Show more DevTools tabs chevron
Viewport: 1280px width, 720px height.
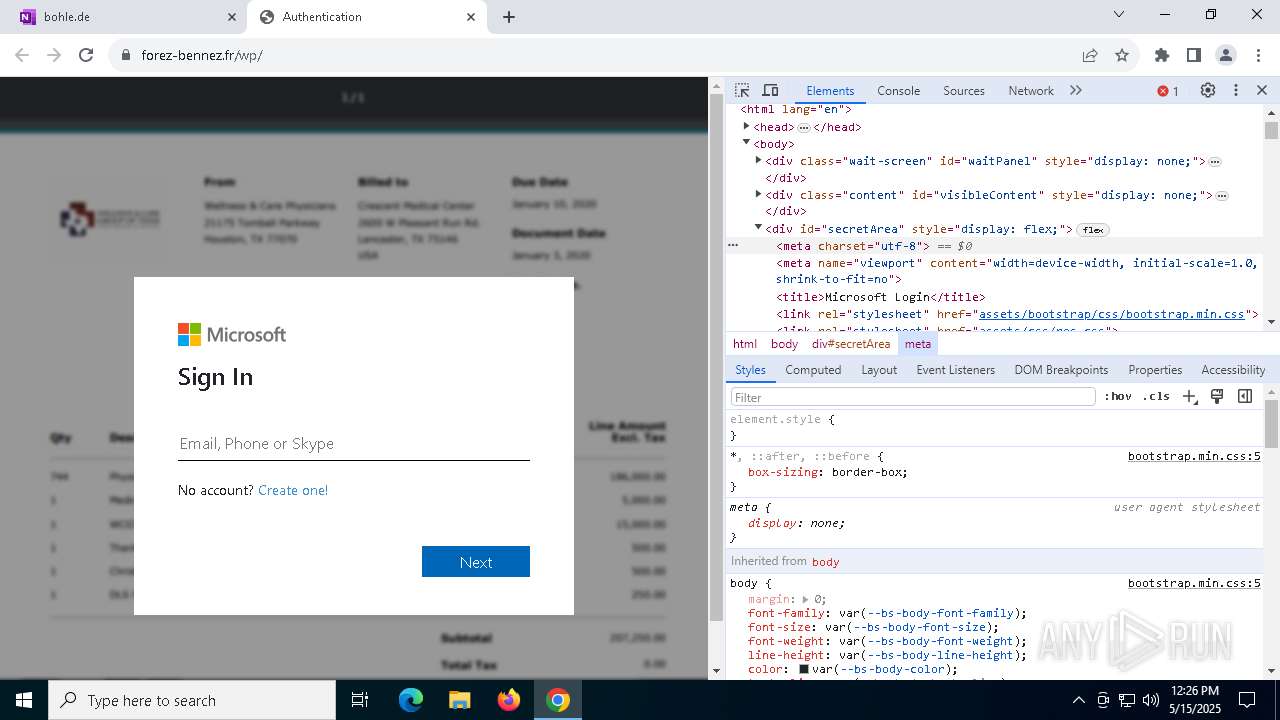[1076, 90]
